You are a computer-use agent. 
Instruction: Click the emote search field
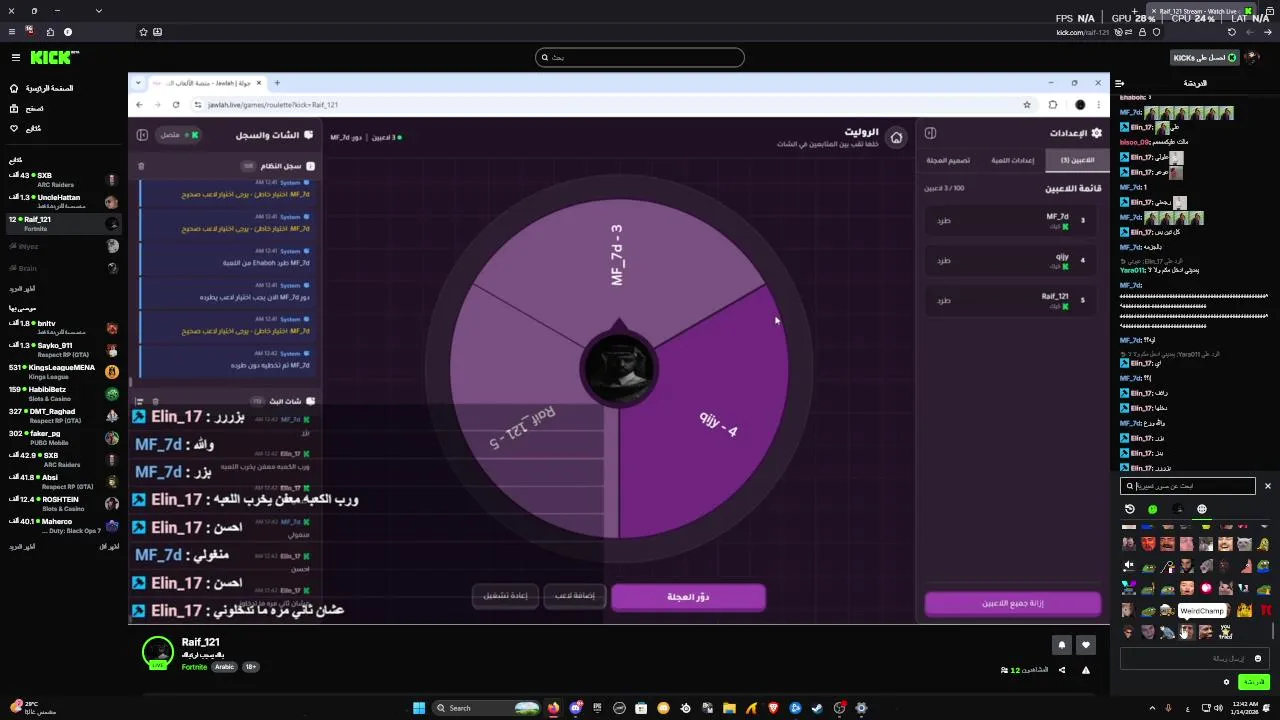click(1188, 486)
